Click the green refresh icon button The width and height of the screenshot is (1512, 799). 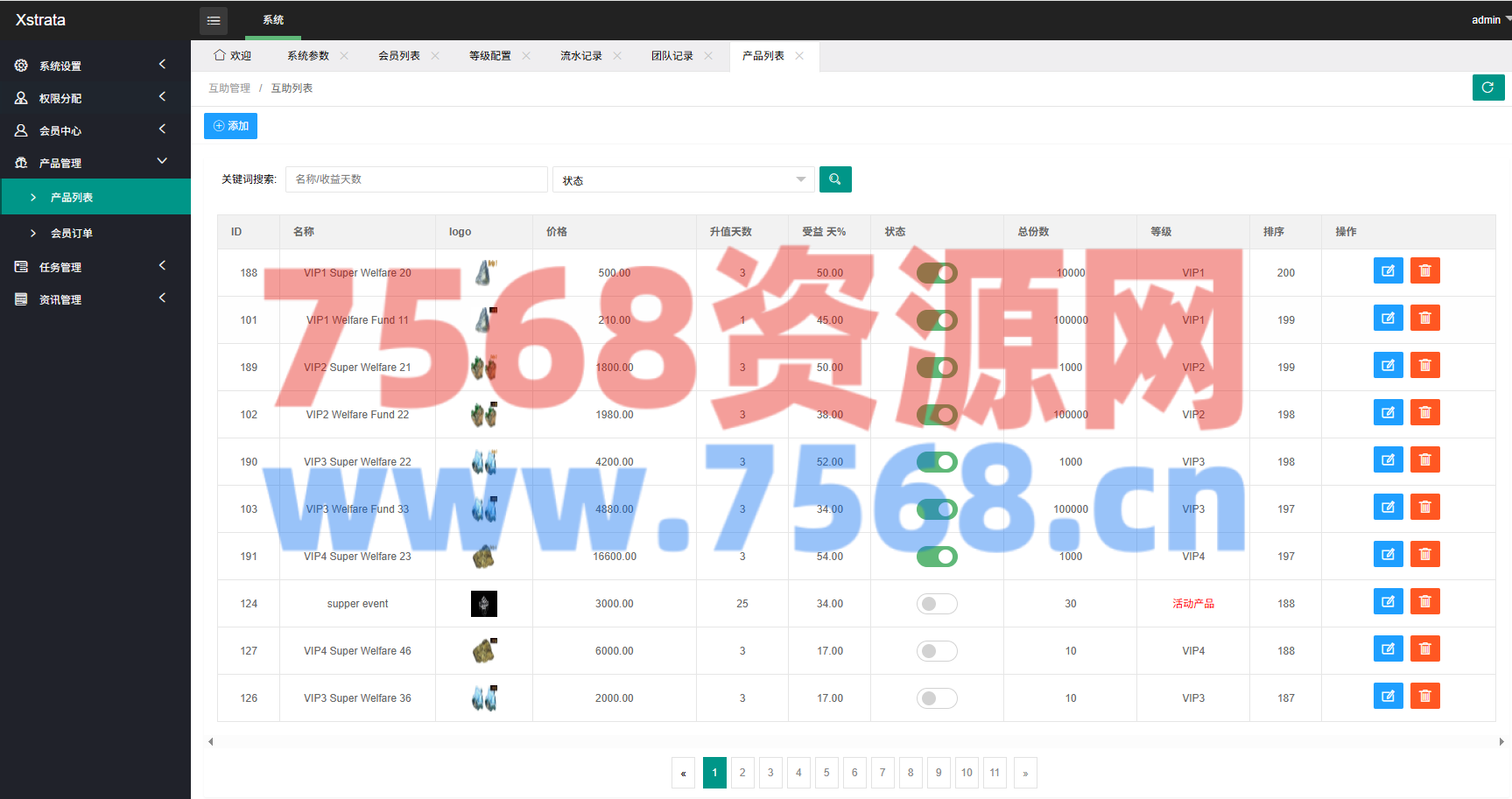pyautogui.click(x=1487, y=88)
